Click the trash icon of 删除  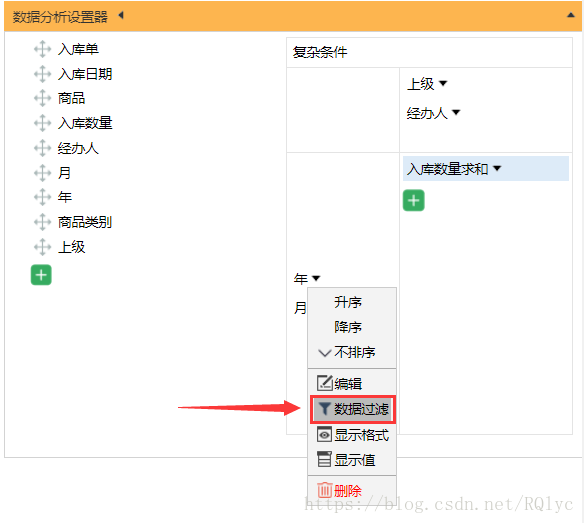coord(324,490)
